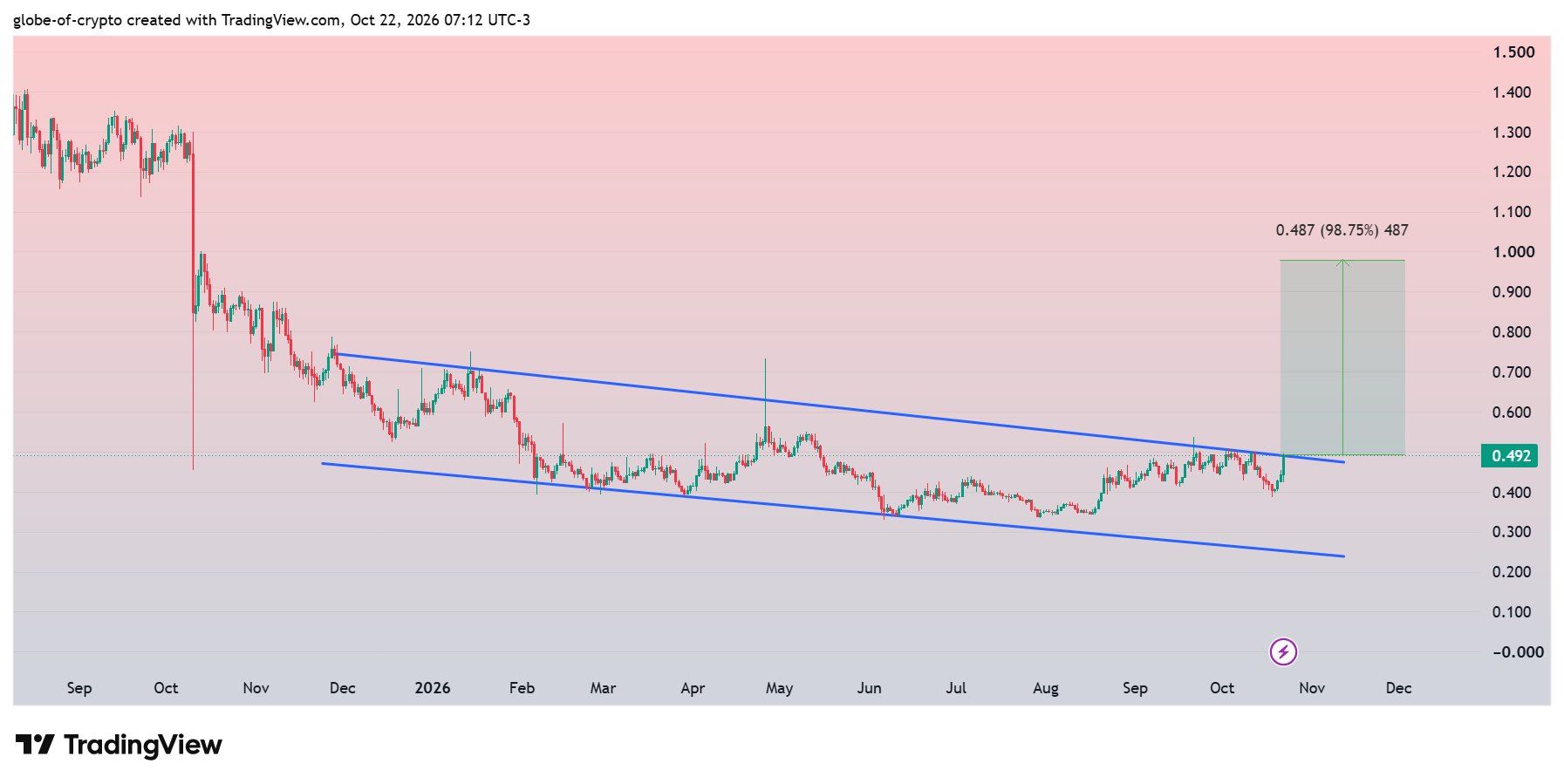Click the "1.400" price axis label
The width and height of the screenshot is (1564, 784).
1513,92
